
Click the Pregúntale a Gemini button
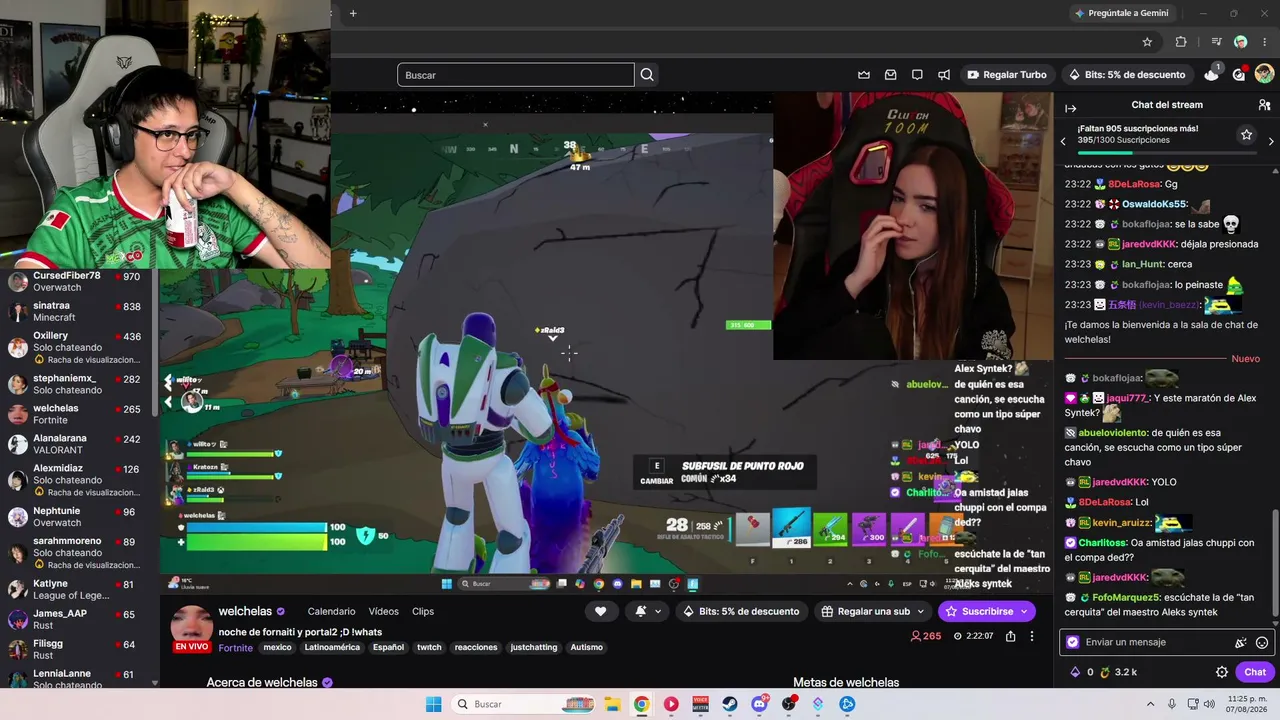(1121, 13)
